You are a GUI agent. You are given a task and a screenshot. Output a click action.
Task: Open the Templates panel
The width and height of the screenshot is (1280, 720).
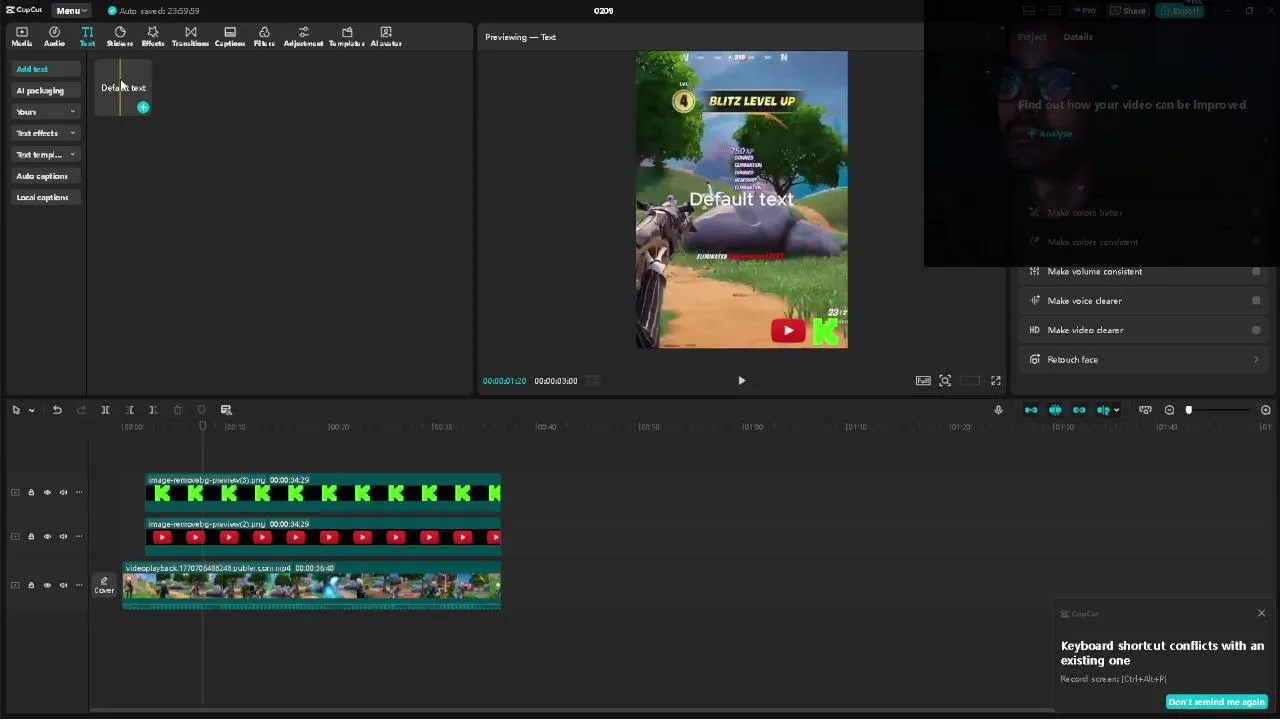(347, 37)
